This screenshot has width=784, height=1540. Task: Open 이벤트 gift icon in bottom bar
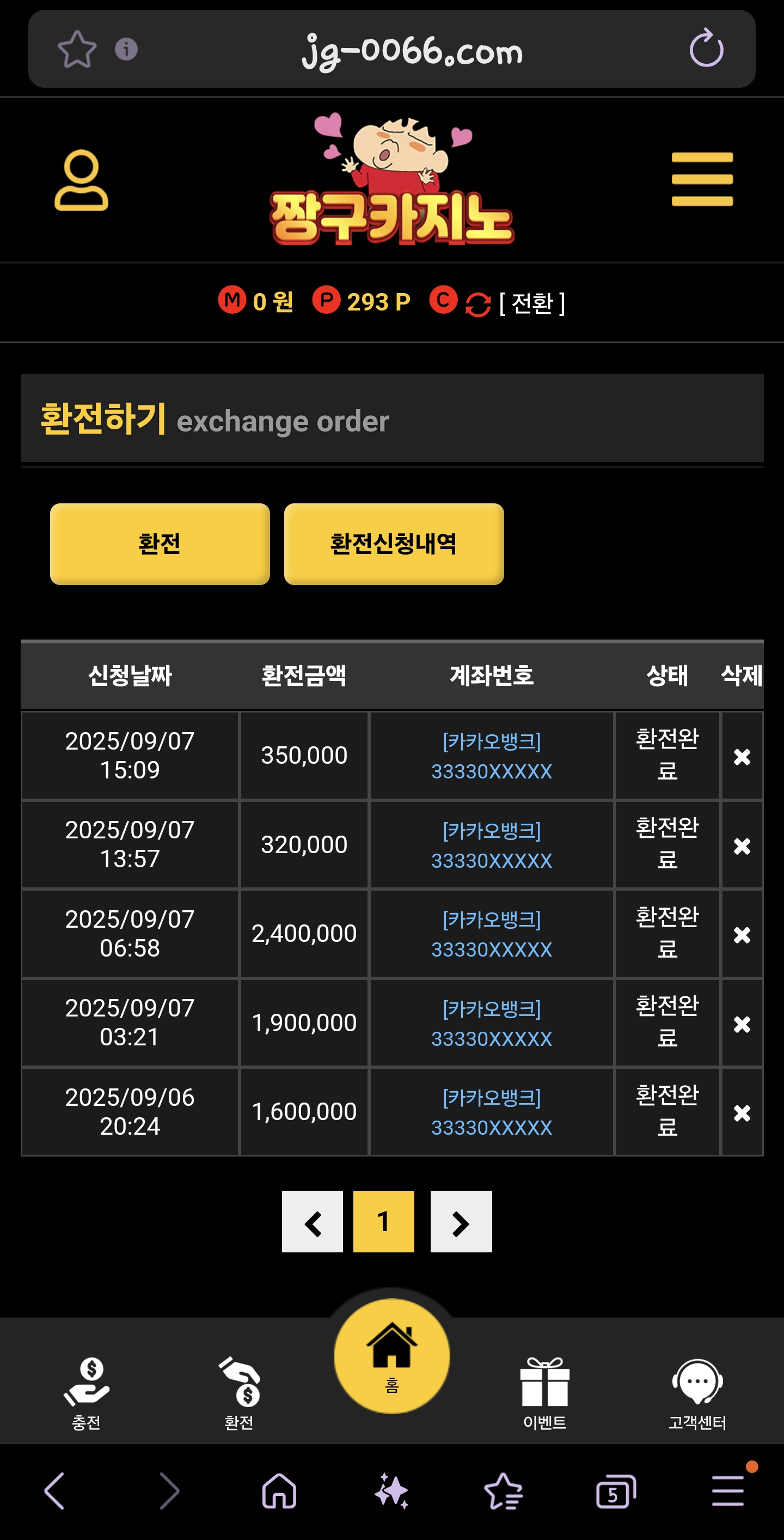544,1393
